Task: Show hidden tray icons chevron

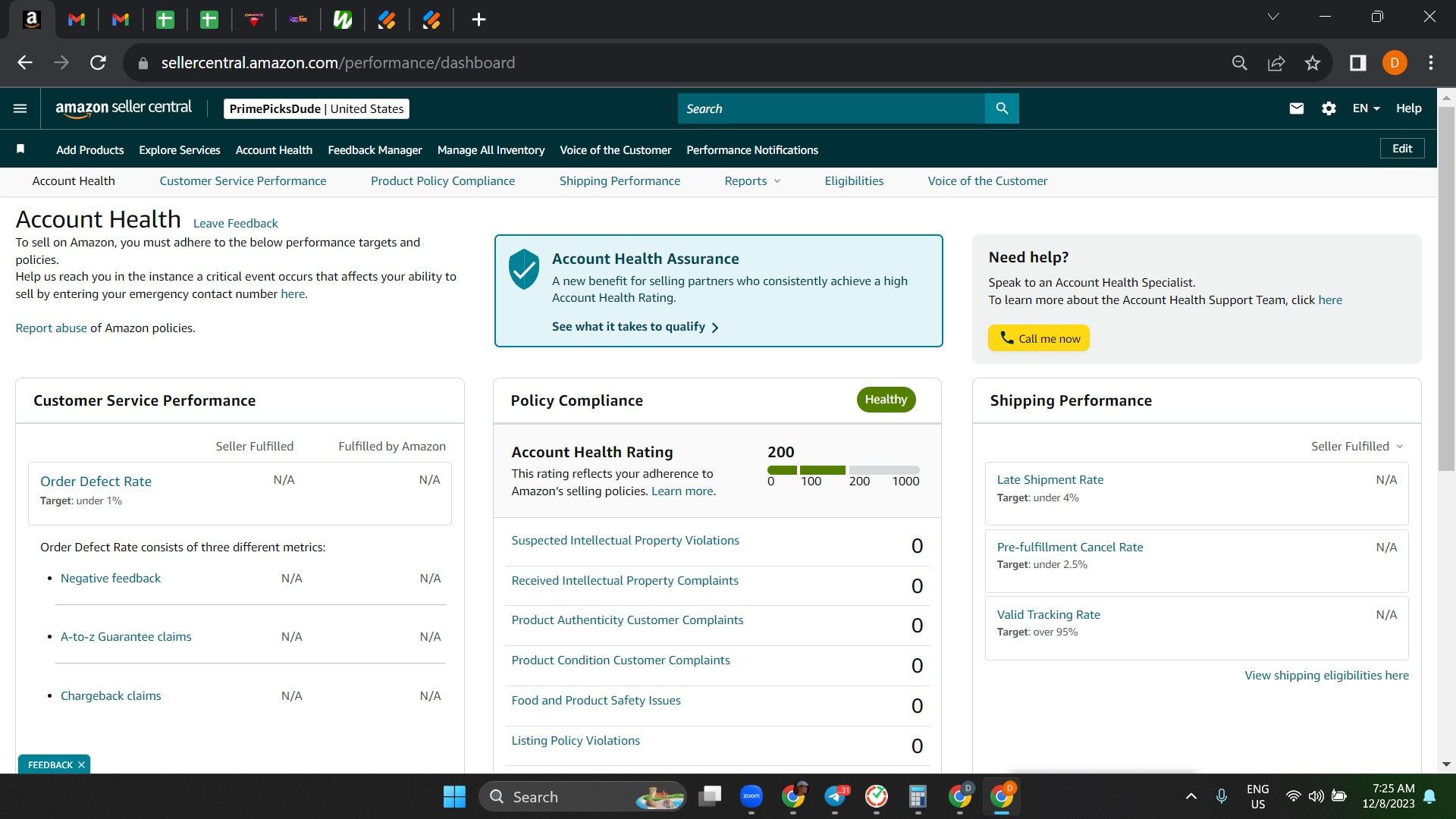Action: 1191,796
